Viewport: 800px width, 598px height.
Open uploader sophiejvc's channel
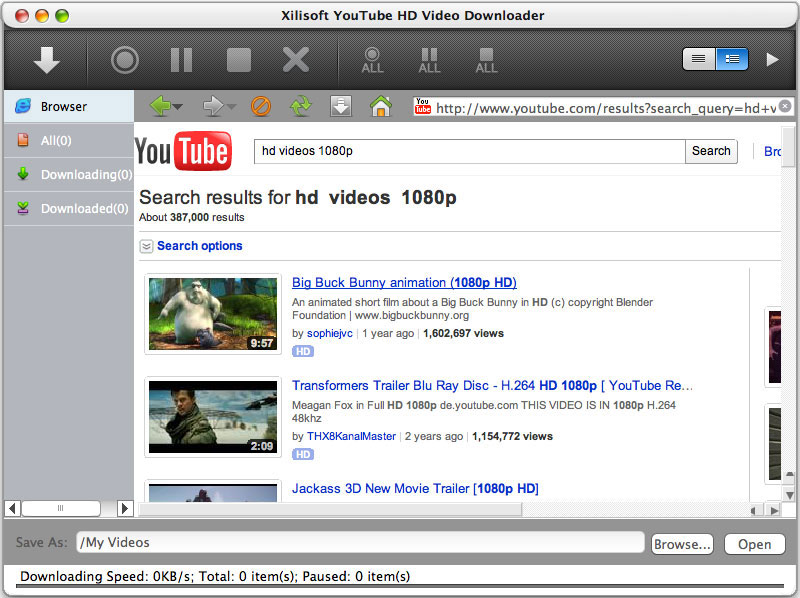(330, 333)
